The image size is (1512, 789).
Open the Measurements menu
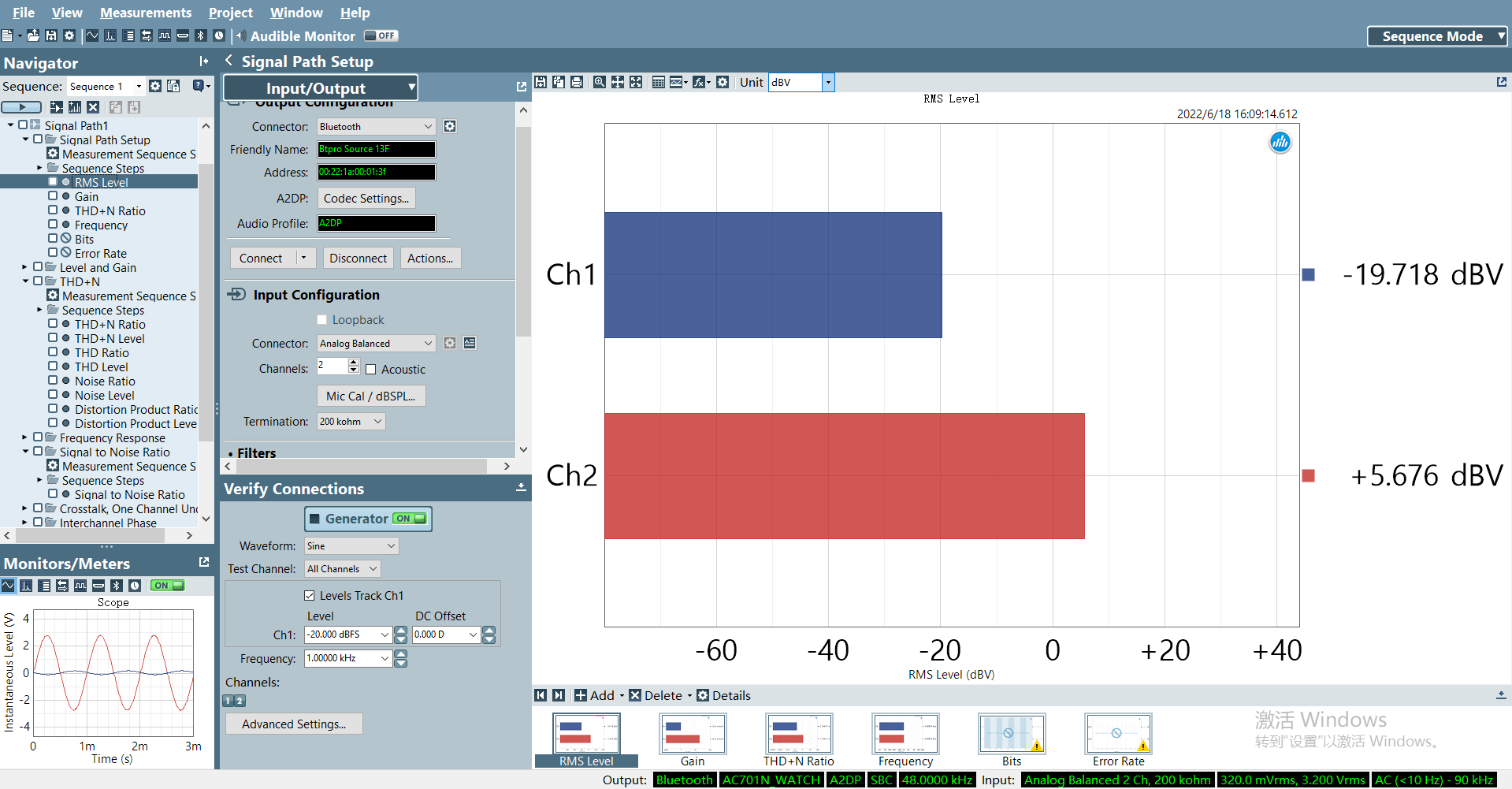click(146, 13)
